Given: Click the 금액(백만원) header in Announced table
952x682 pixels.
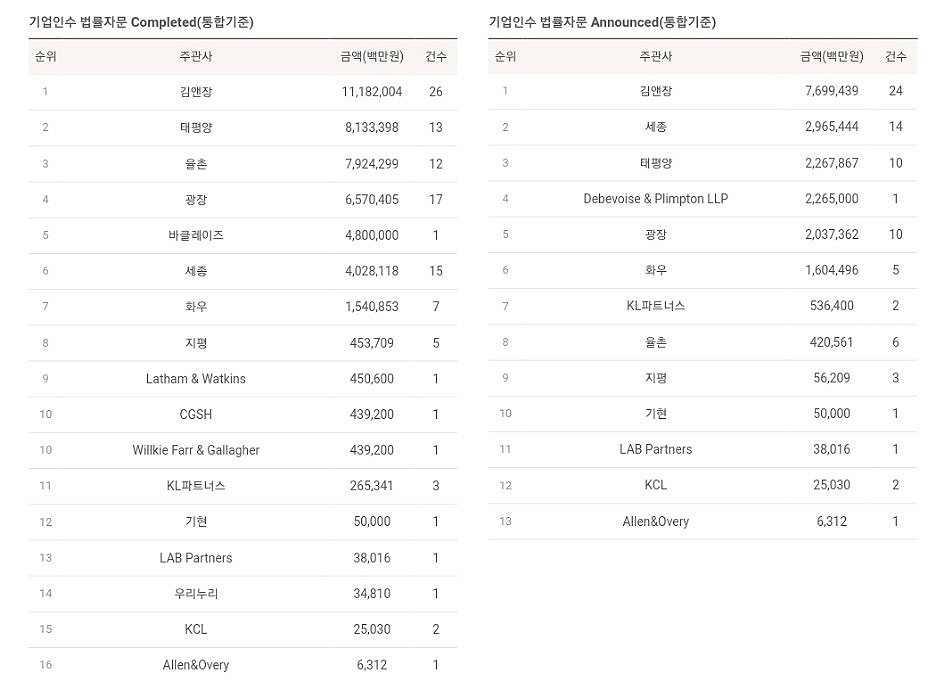Looking at the screenshot, I should 831,56.
